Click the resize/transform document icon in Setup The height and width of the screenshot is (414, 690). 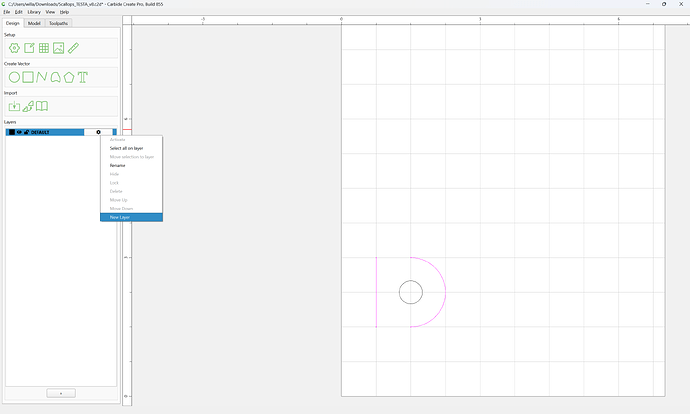29,48
